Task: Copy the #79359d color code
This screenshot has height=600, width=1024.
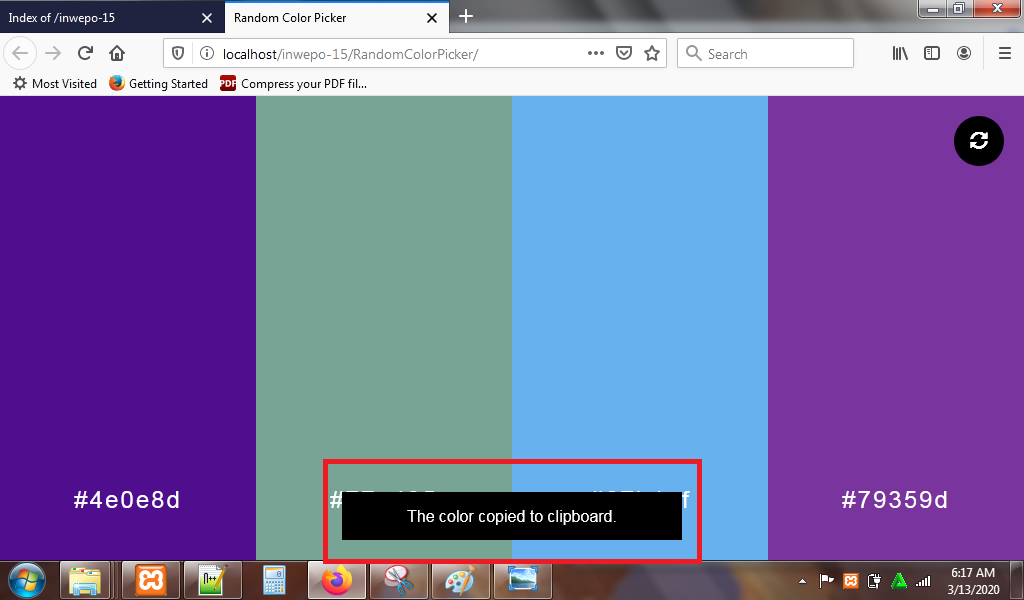Action: click(895, 500)
